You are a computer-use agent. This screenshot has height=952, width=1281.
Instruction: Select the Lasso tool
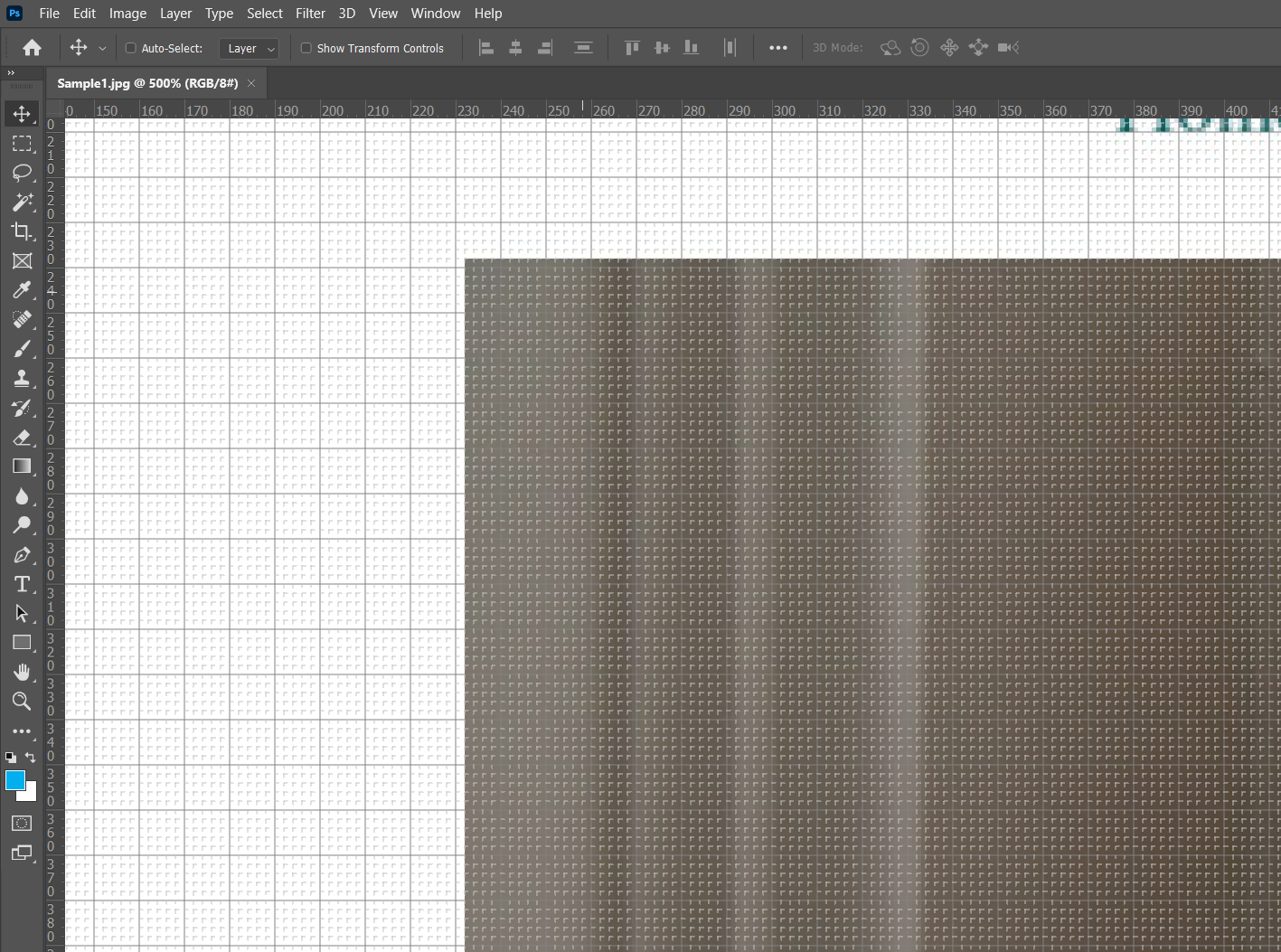click(23, 173)
